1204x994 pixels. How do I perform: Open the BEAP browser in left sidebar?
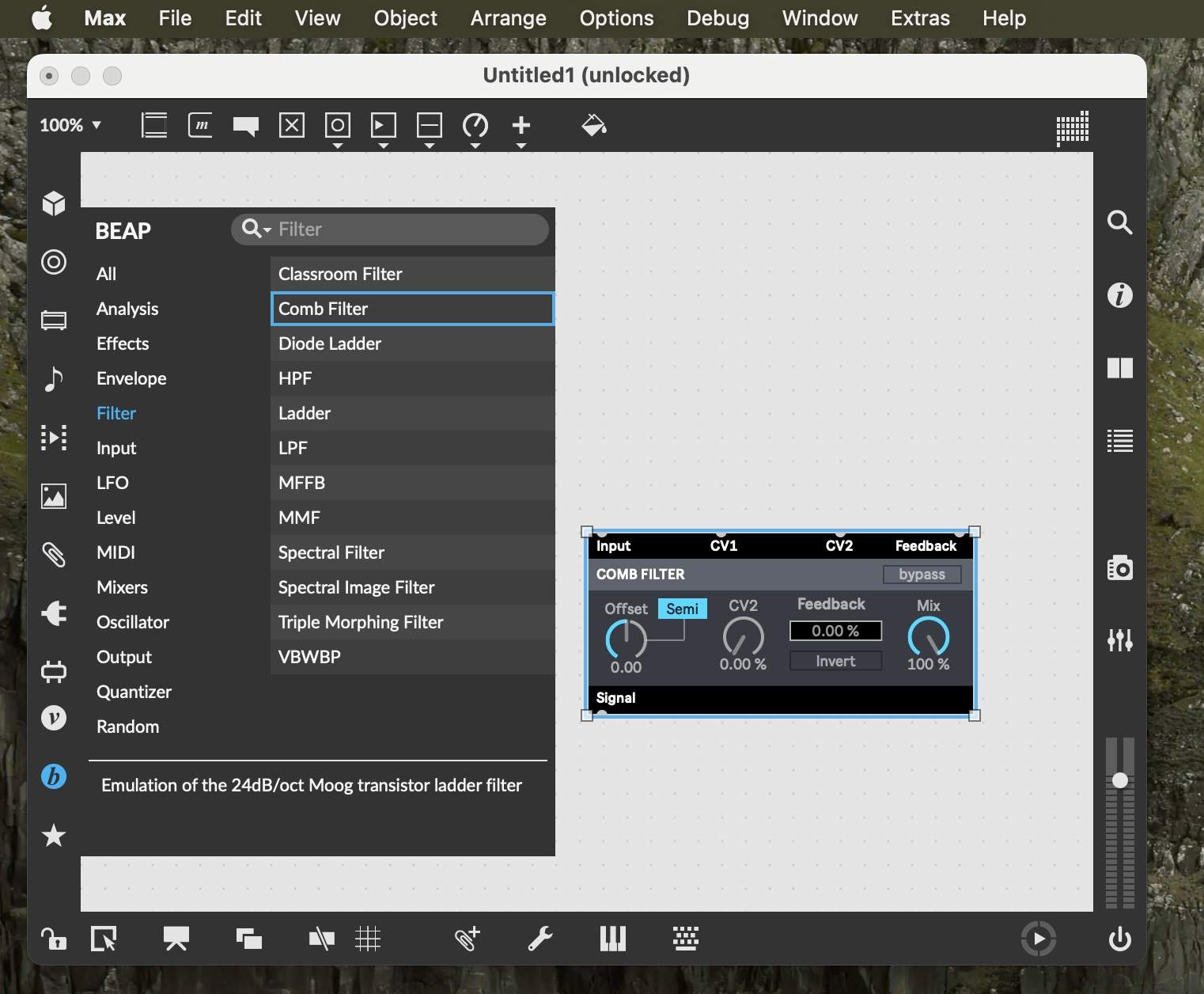coord(54,776)
